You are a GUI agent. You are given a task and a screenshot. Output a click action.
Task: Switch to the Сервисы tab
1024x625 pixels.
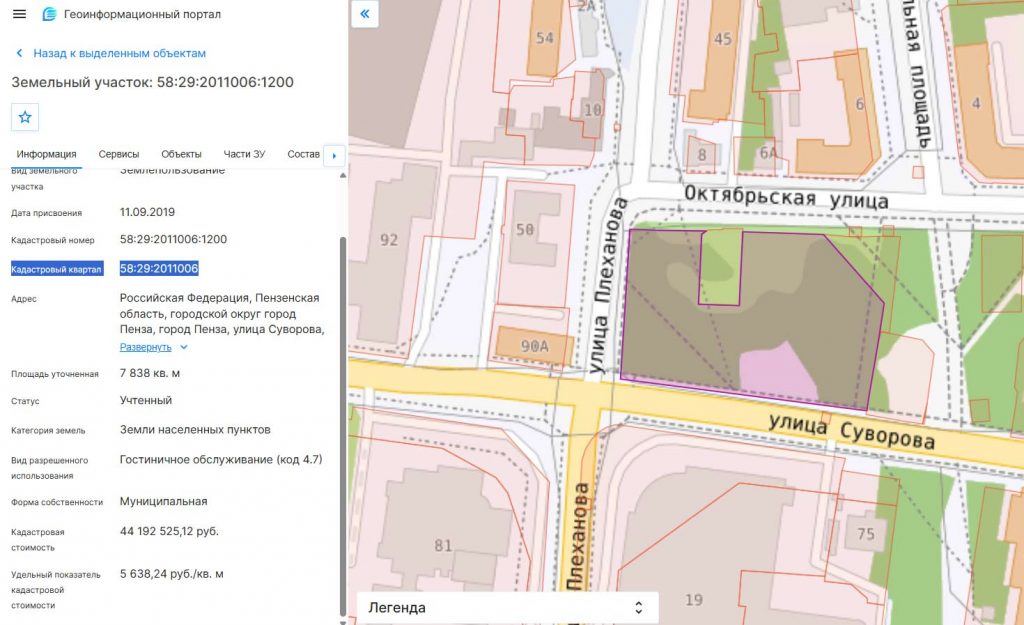[119, 154]
